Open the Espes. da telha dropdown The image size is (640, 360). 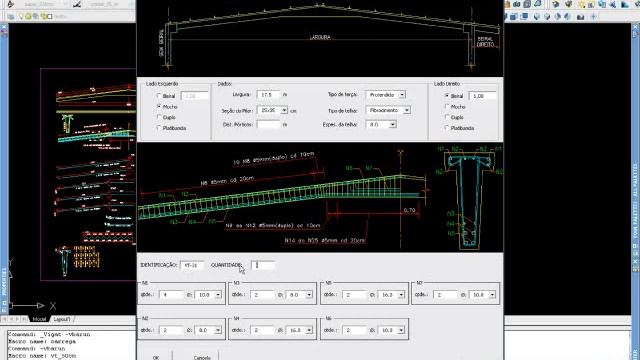click(x=393, y=124)
